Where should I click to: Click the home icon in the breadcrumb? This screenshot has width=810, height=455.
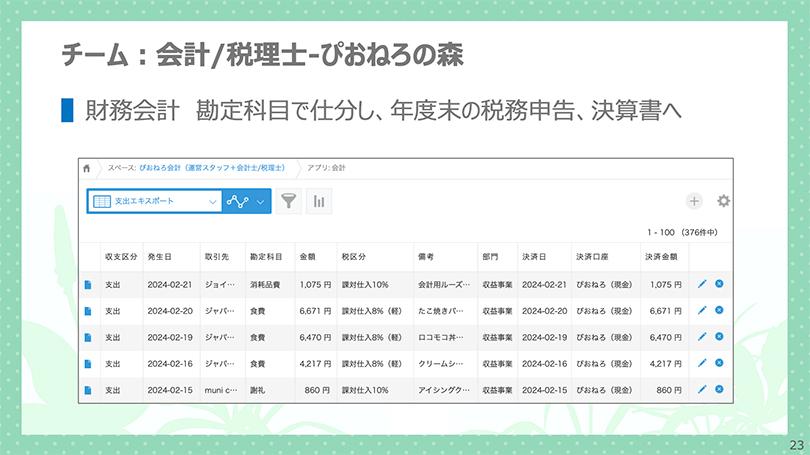[88, 168]
